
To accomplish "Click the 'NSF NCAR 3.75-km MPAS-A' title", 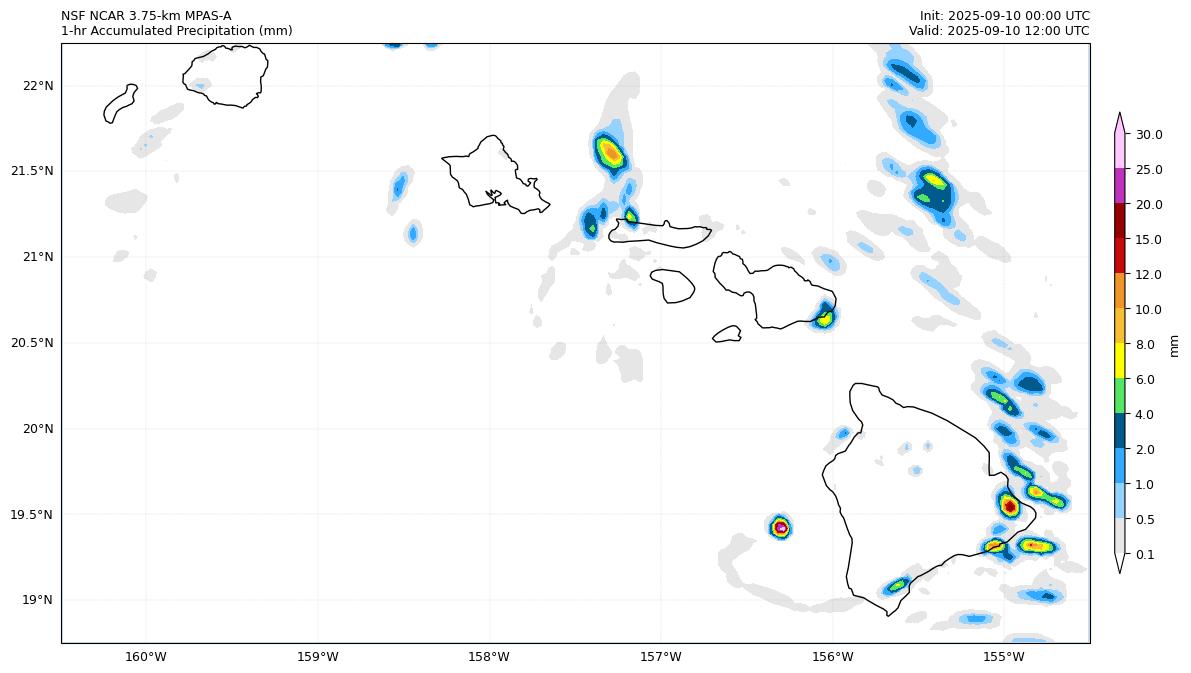I will 146,16.
